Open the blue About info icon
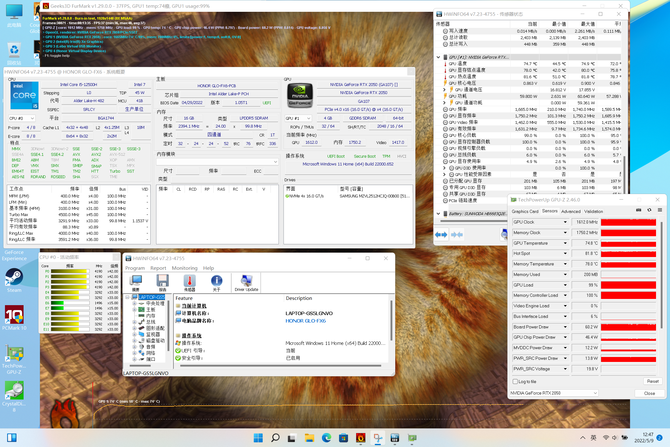670x447 pixels. (x=217, y=283)
